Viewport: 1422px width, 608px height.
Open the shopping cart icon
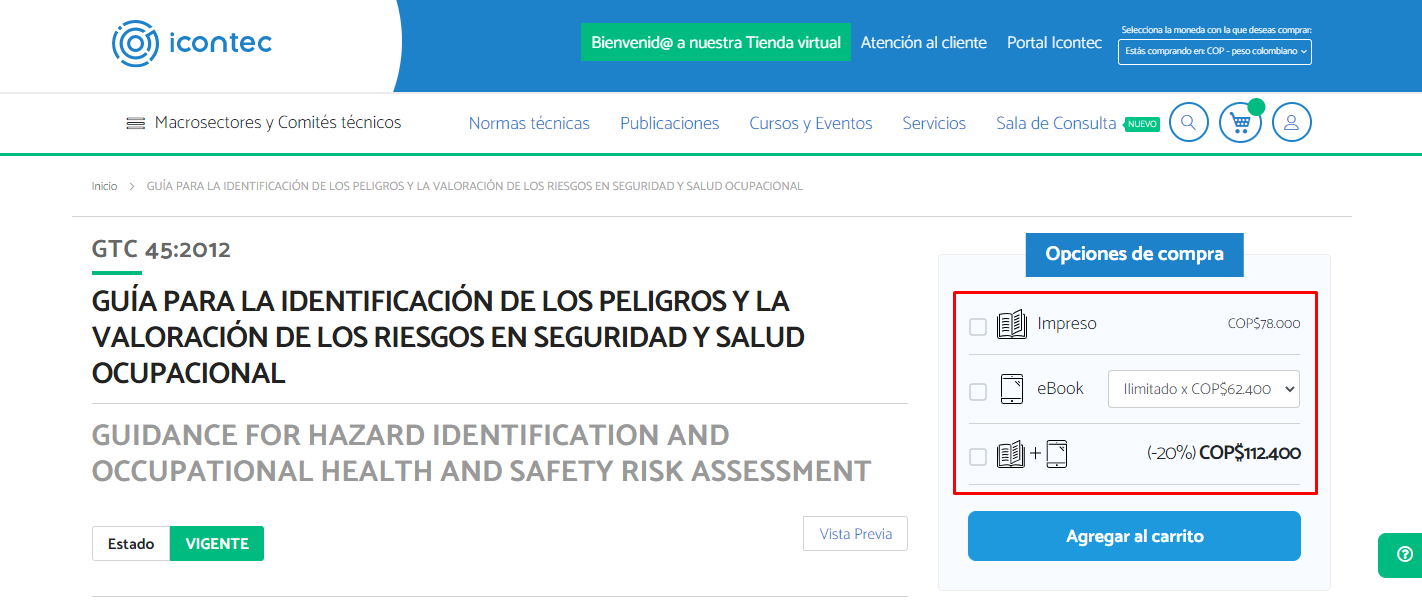click(x=1240, y=122)
